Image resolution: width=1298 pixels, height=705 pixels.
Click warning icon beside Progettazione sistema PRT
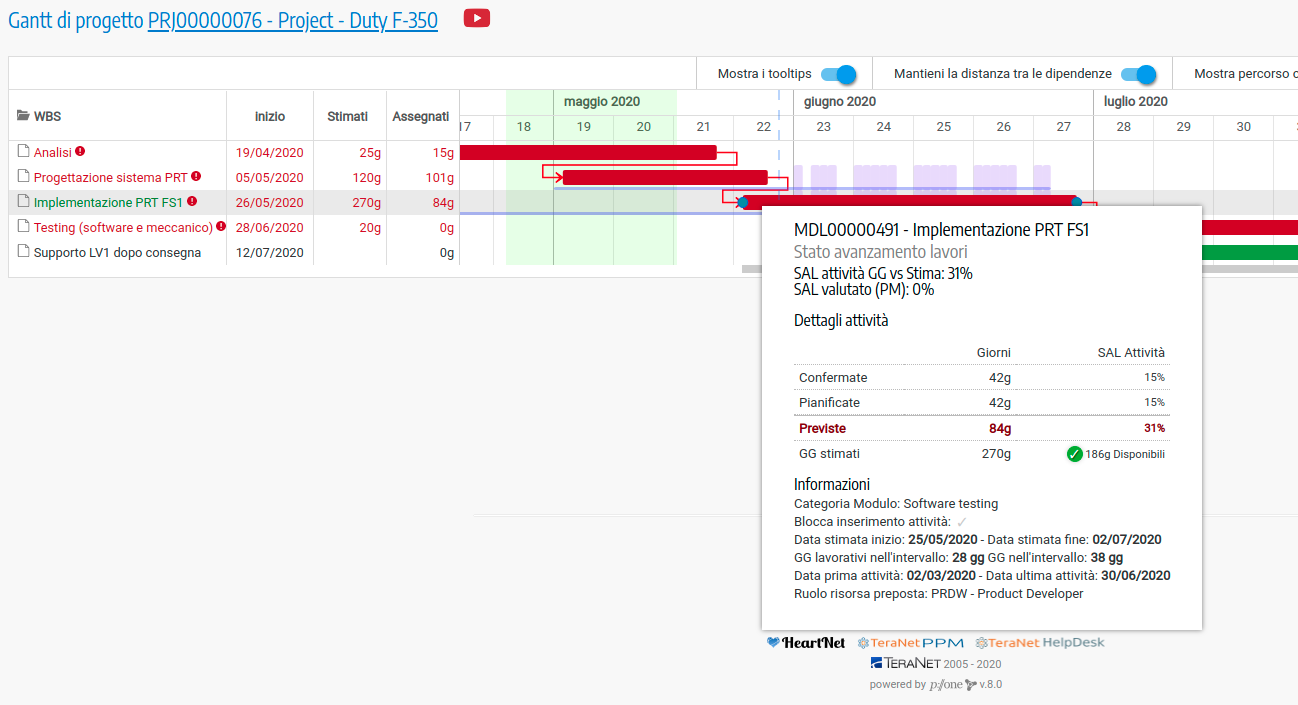[196, 177]
